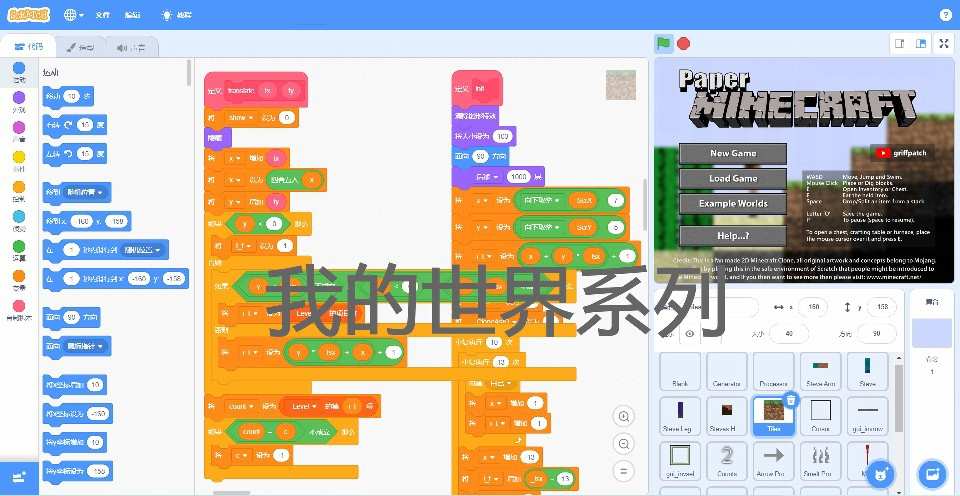Click the sprite direction field showing 90
960x496 pixels.
pos(876,334)
